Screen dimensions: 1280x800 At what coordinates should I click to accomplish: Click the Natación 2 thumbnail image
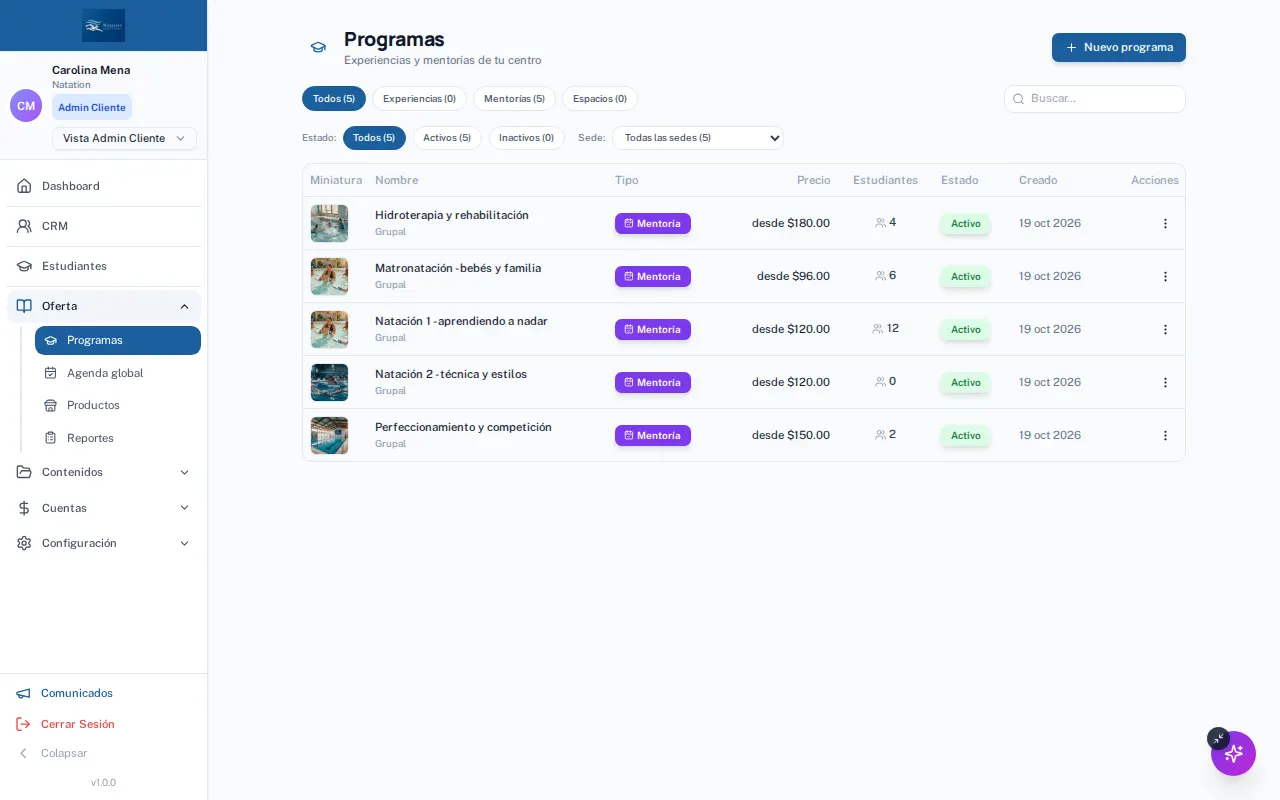click(329, 382)
